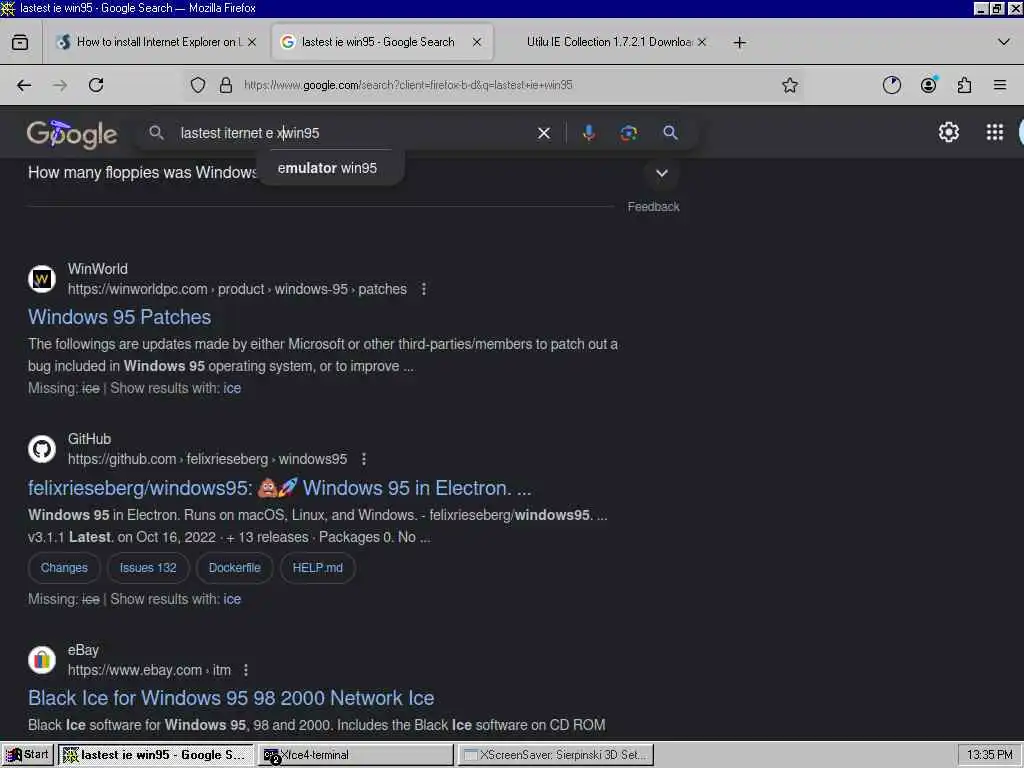
Task: Open the 'Windows 95 Patches' result
Action: [x=120, y=317]
